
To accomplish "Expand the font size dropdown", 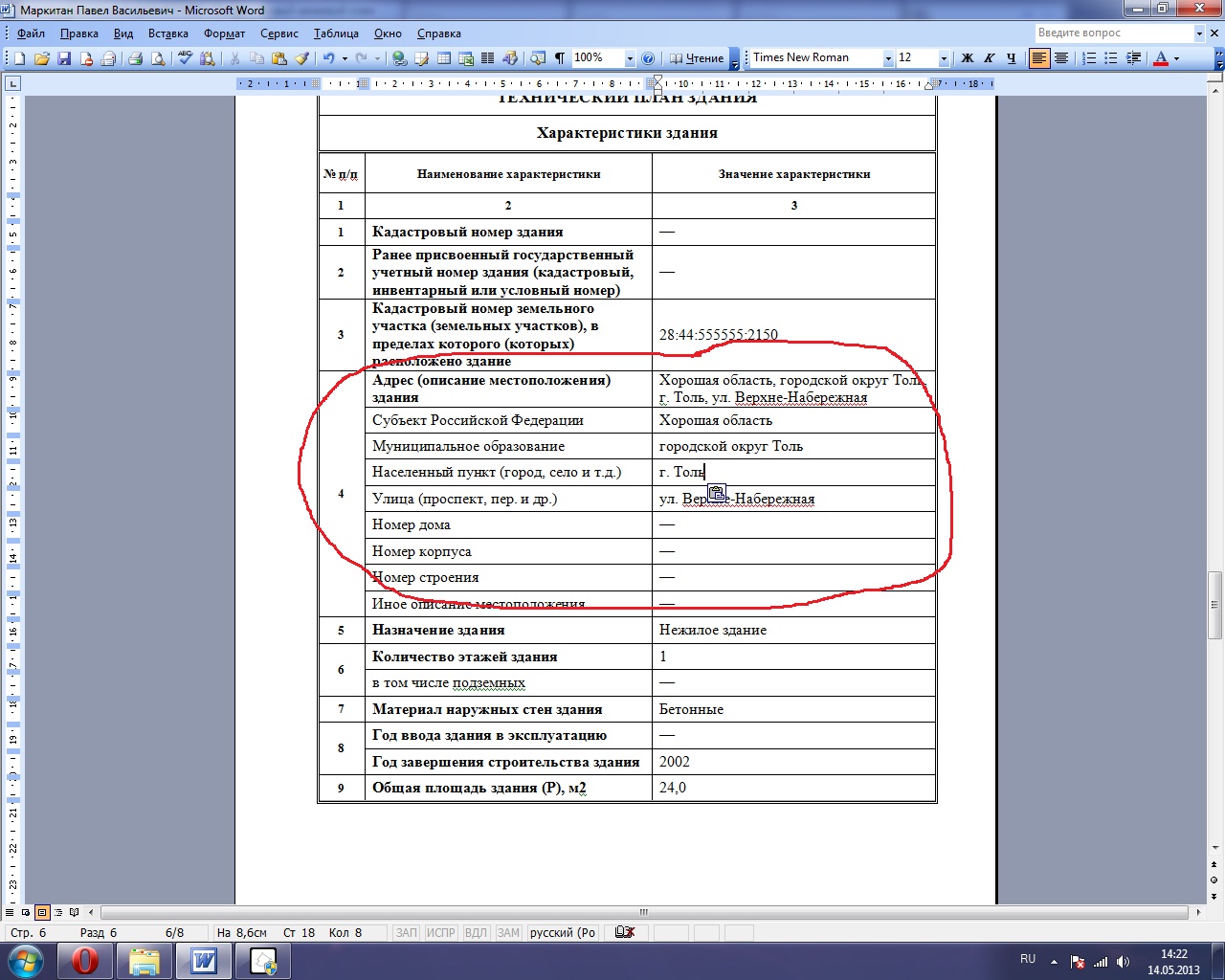I will click(944, 58).
